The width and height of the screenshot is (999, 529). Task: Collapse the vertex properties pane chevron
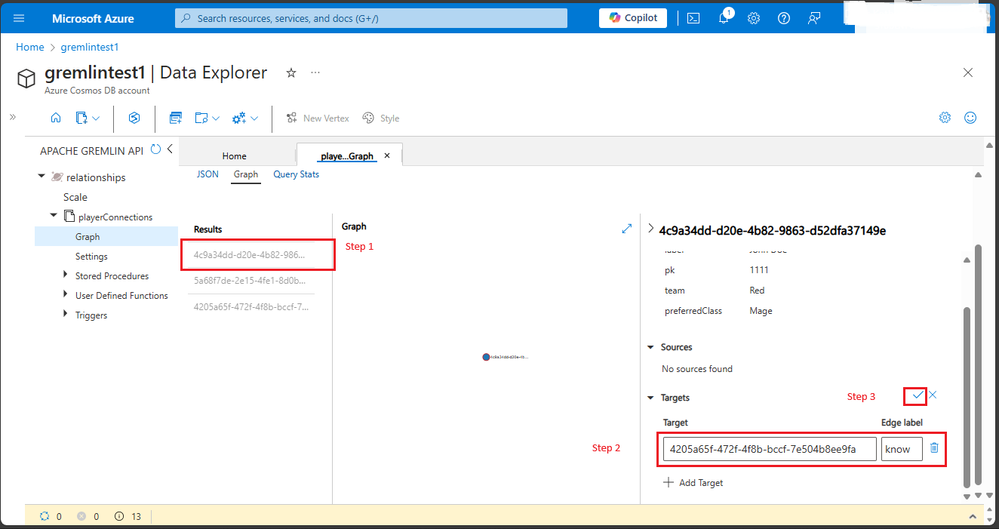[650, 228]
